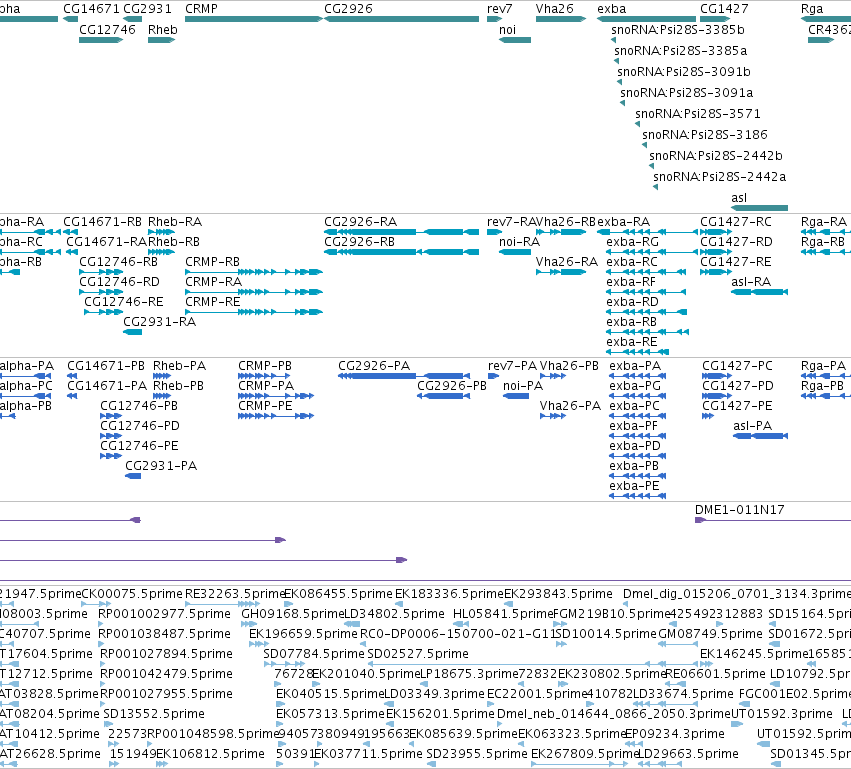
Task: Click the CG2926-PB protein label
Action: [x=452, y=386]
